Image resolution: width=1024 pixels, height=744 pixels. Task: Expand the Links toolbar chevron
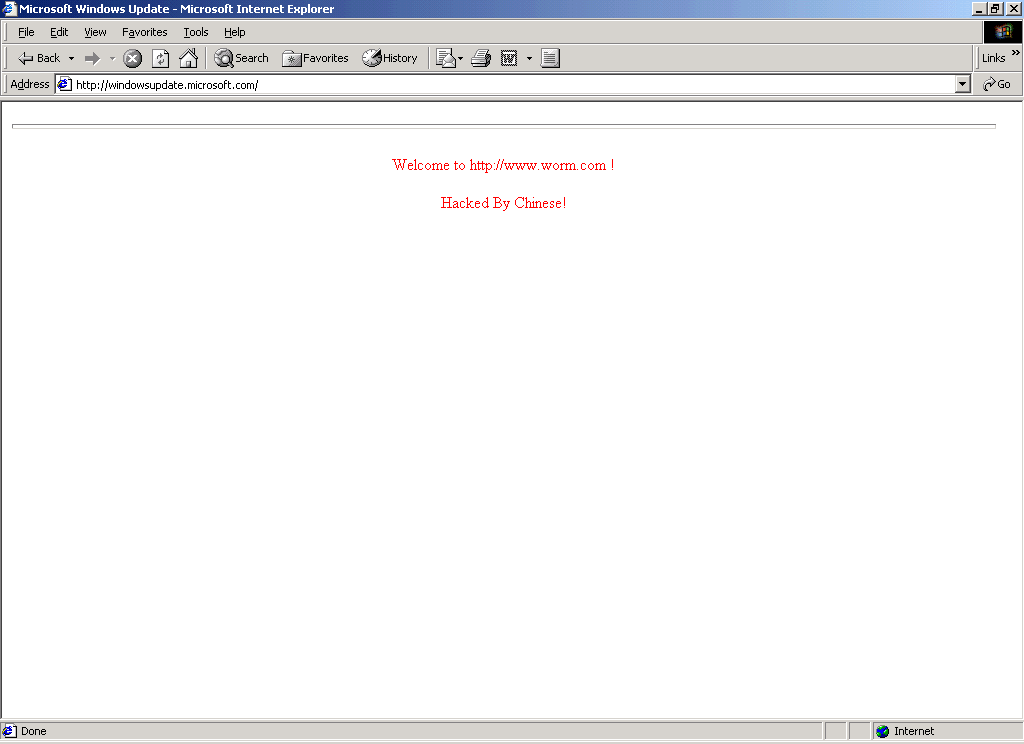(1016, 52)
